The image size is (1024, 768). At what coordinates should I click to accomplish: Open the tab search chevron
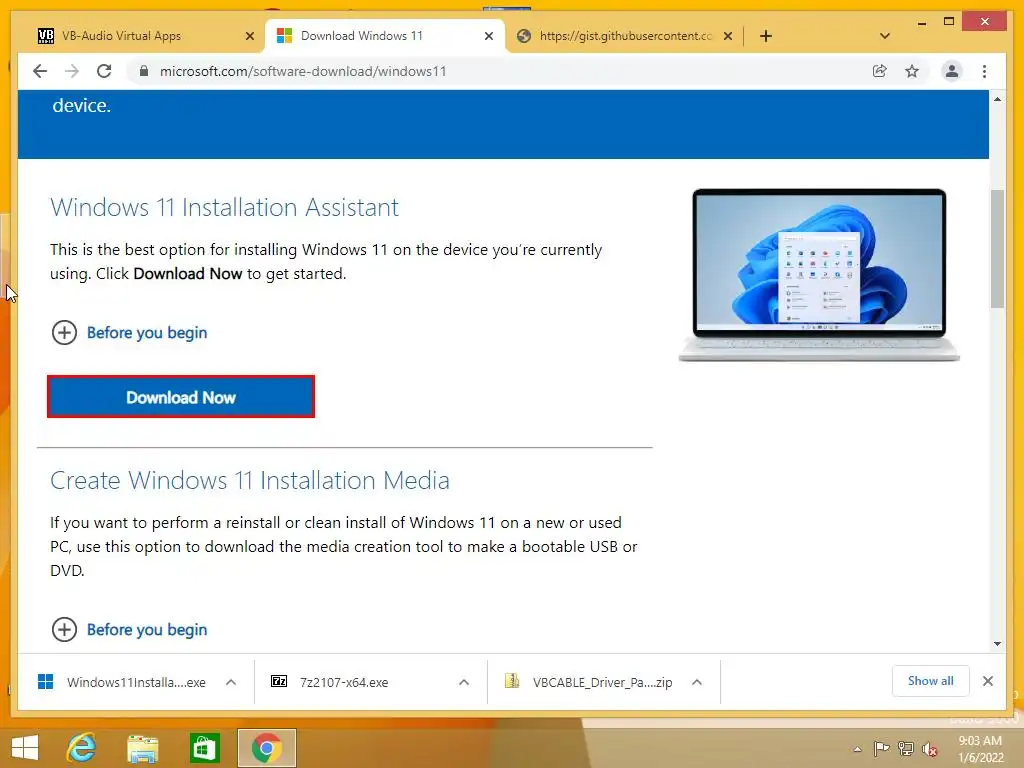885,36
